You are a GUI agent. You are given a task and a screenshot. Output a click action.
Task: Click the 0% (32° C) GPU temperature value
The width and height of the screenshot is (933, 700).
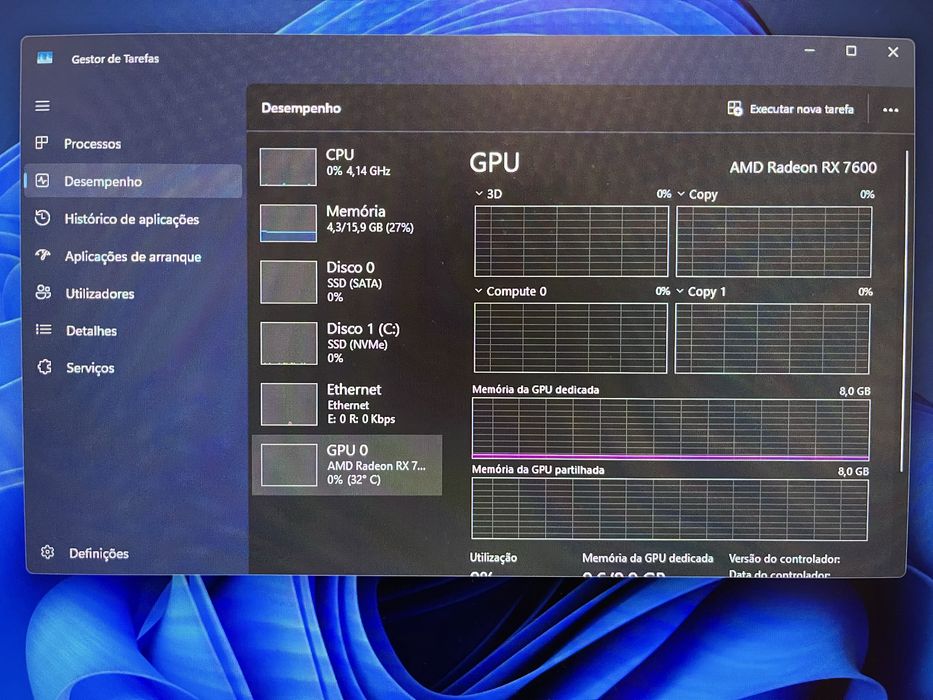[354, 480]
